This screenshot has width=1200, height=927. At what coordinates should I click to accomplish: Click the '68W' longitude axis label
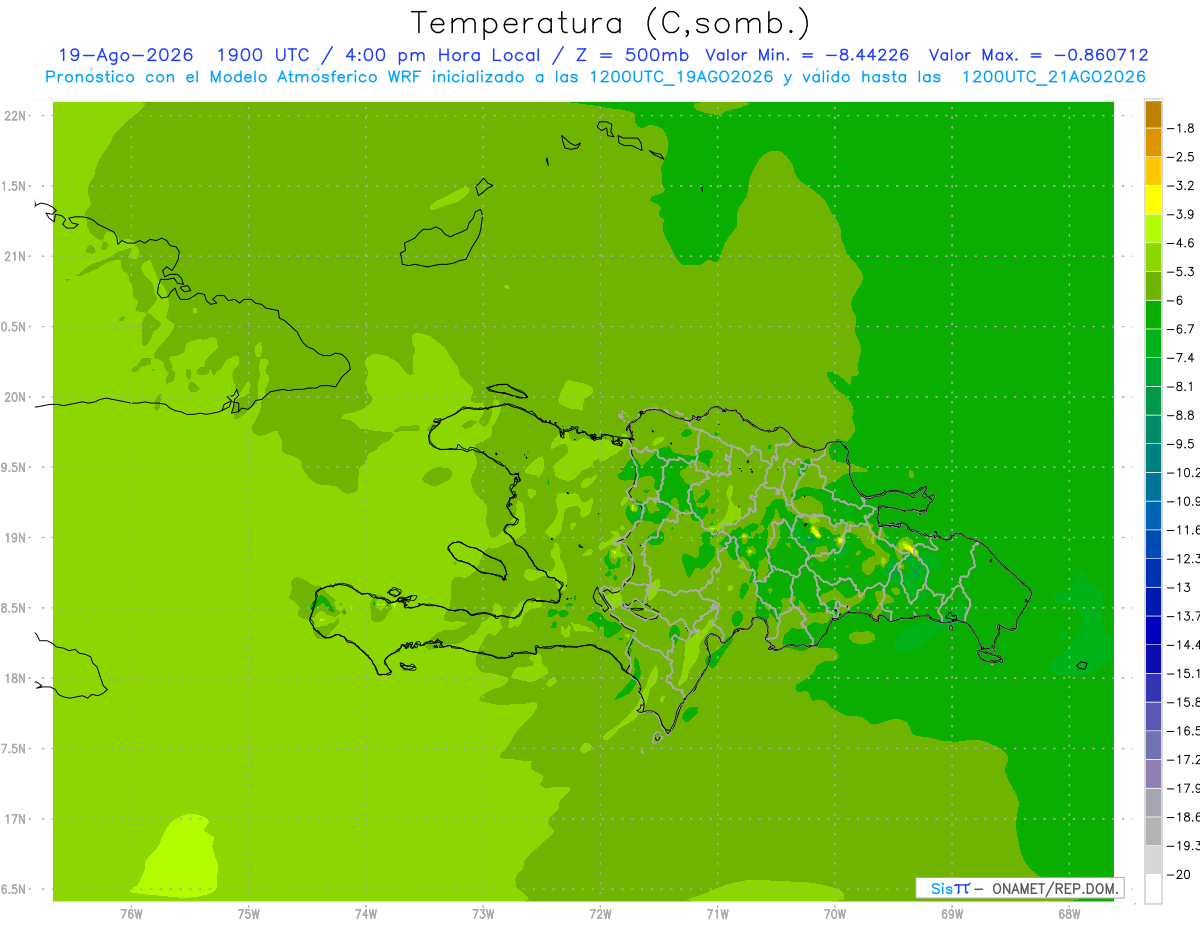[1068, 914]
